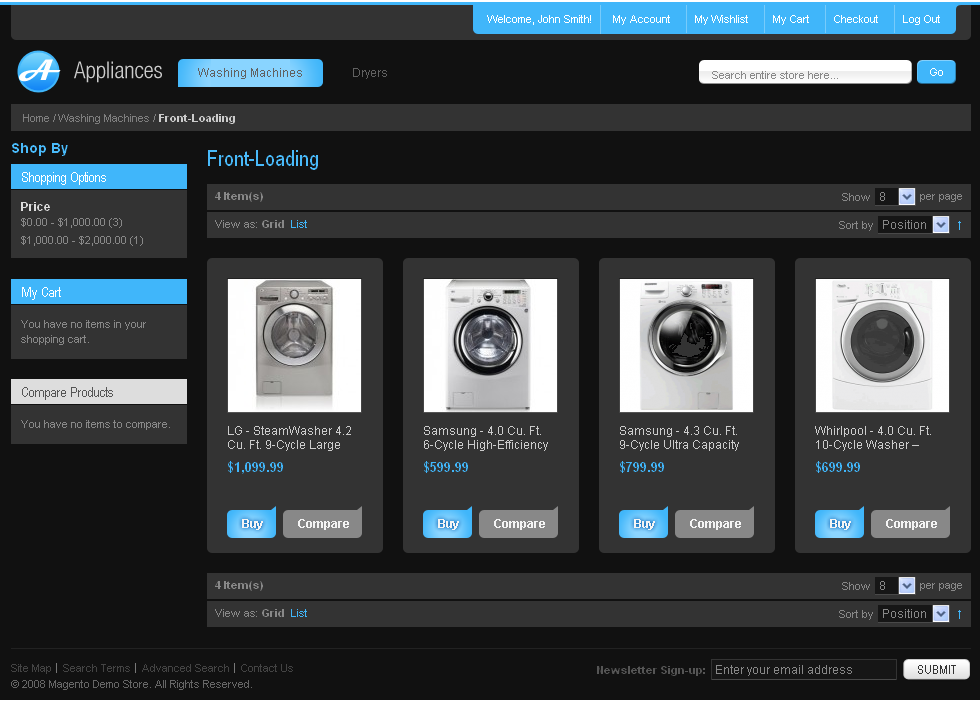980x701 pixels.
Task: Click Log Out in the top menu
Action: click(x=921, y=19)
